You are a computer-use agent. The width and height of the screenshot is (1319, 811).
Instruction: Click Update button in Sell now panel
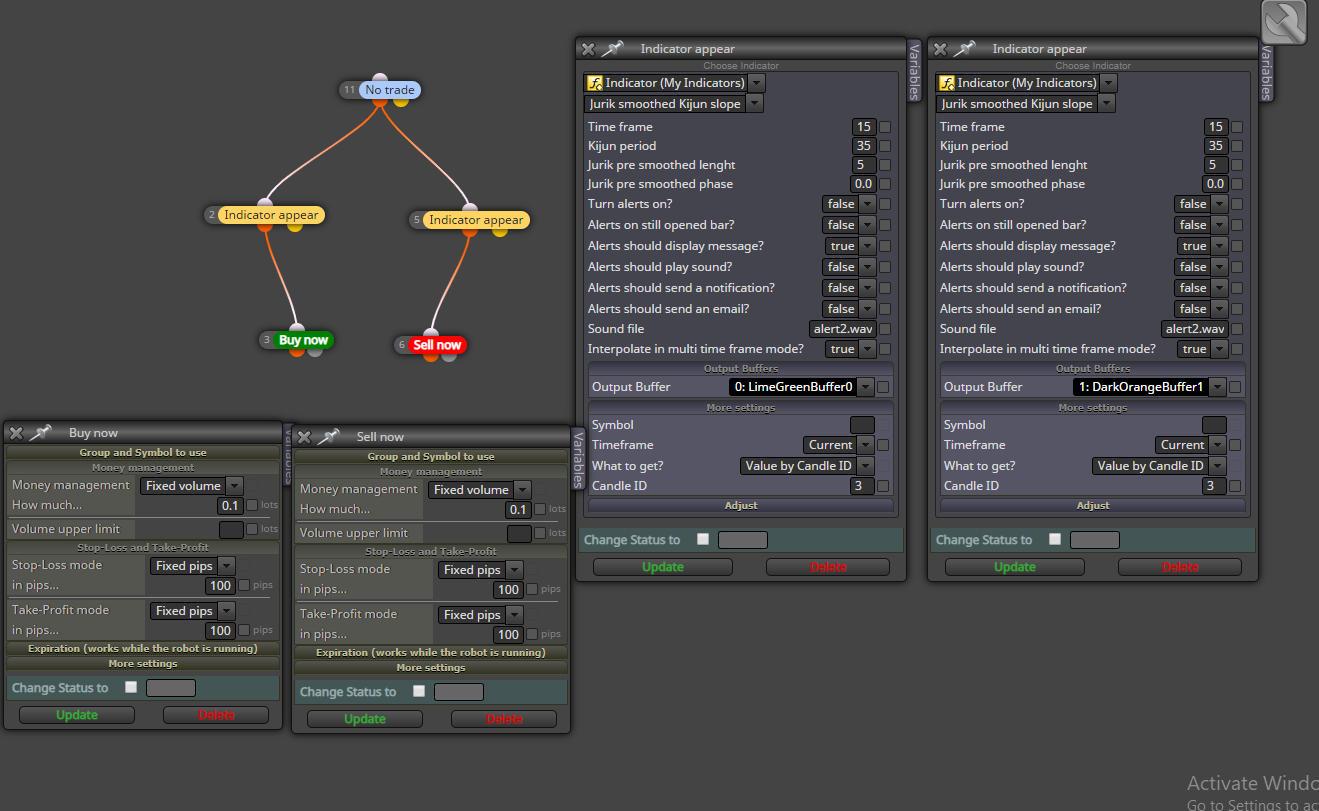(x=365, y=719)
